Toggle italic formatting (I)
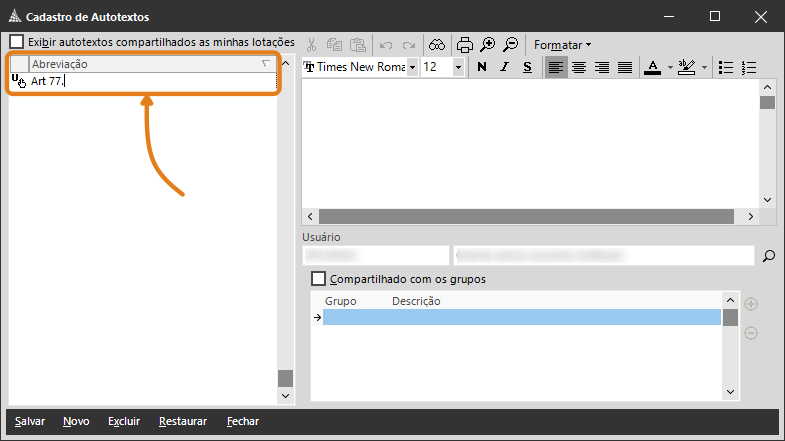The image size is (785, 441). 505,67
